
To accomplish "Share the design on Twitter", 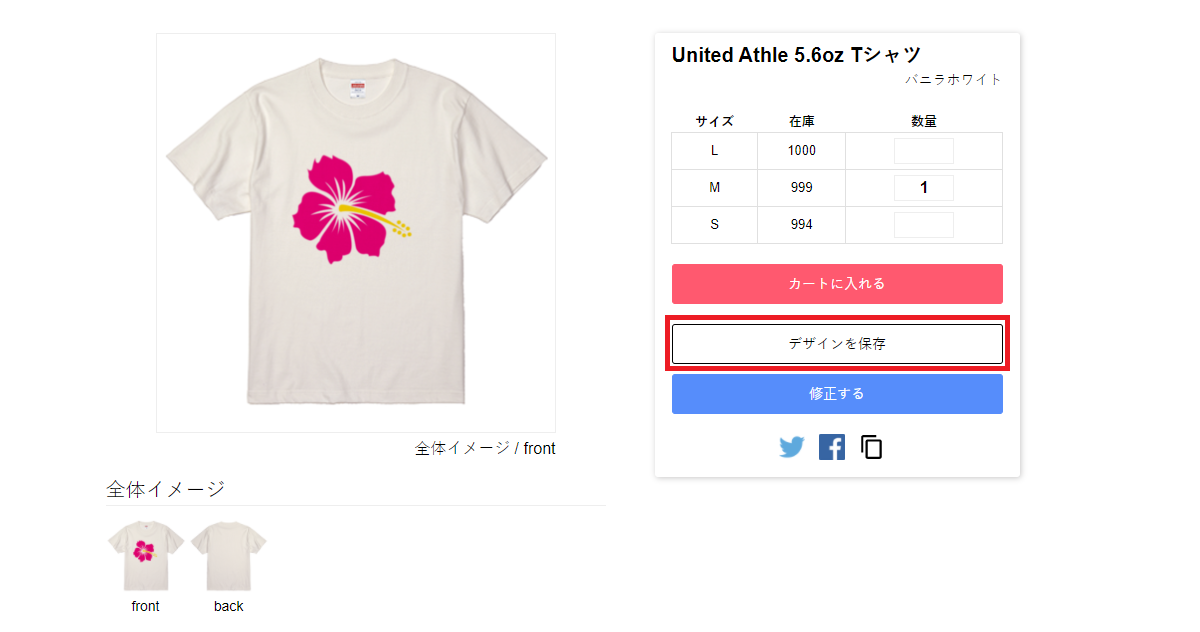I will click(x=792, y=447).
